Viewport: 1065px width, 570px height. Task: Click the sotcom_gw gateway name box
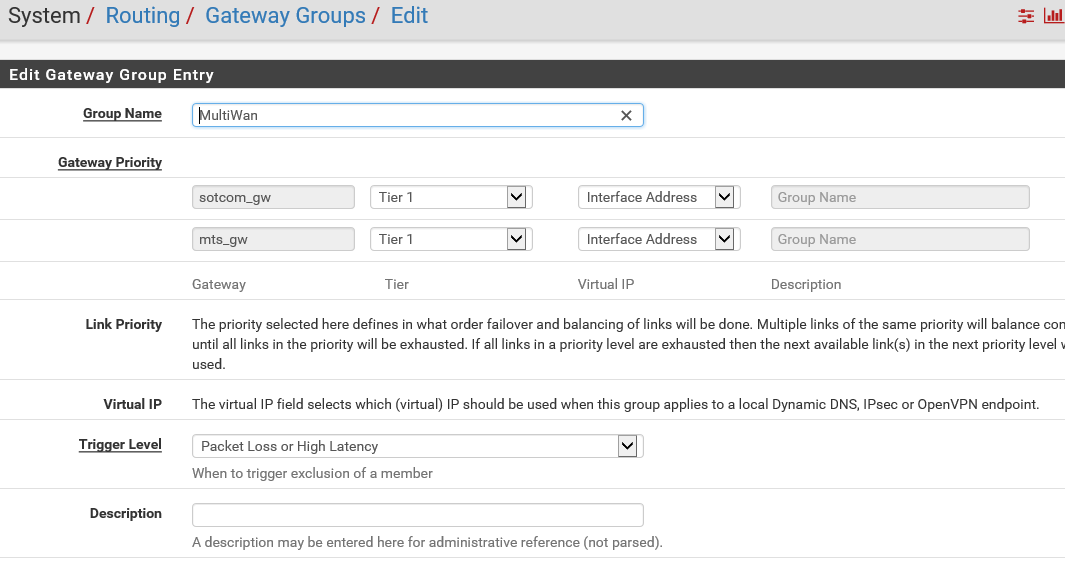(x=273, y=198)
